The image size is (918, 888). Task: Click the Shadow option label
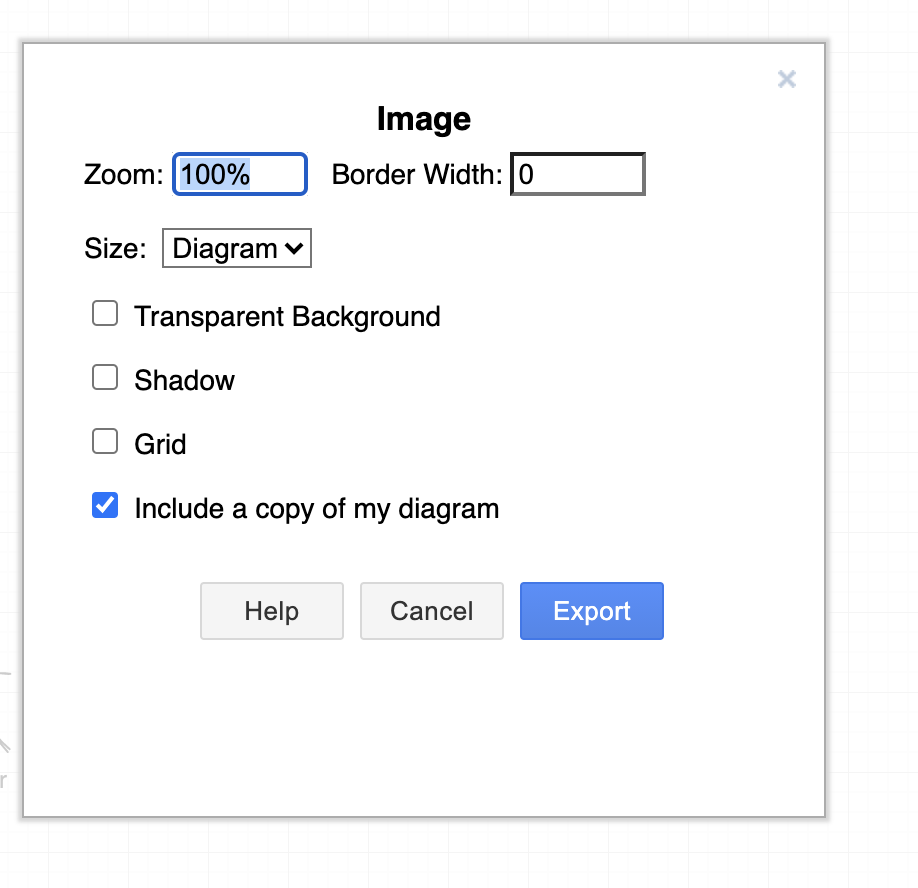184,379
